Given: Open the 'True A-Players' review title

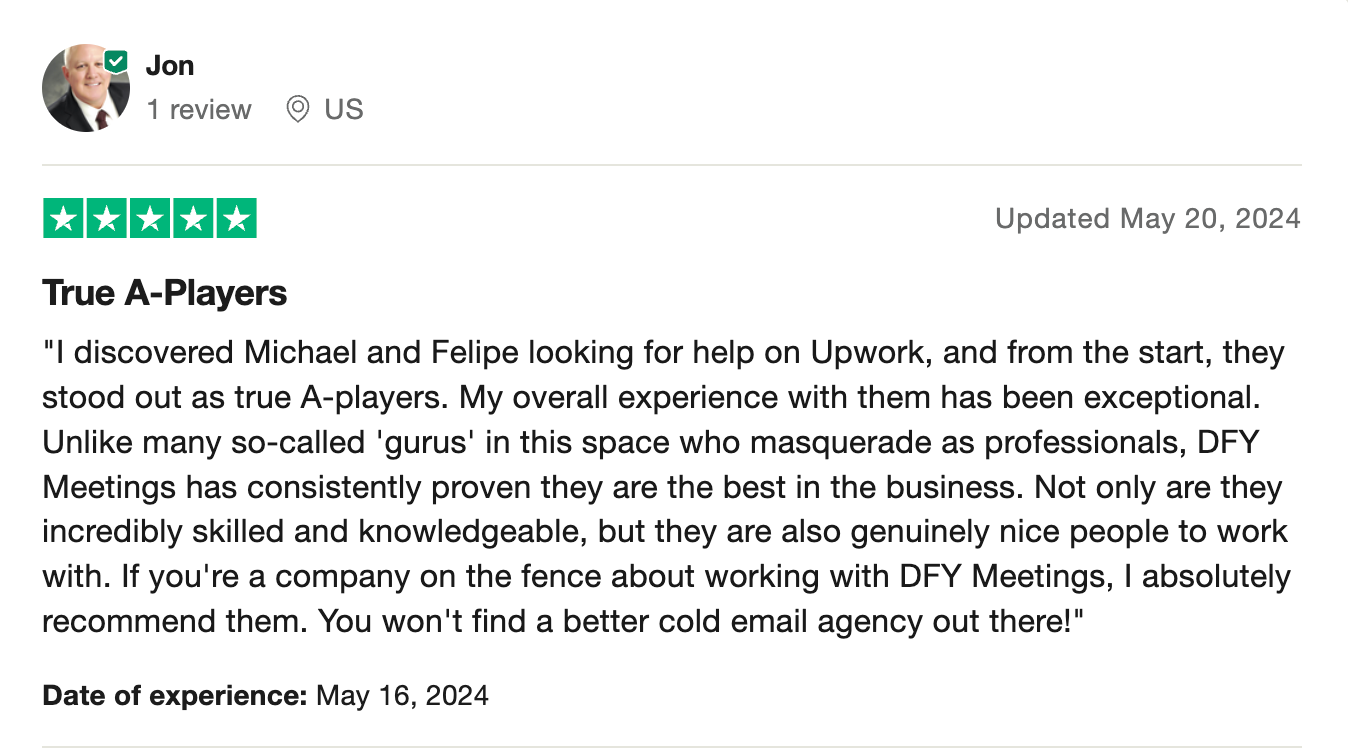Looking at the screenshot, I should point(164,293).
